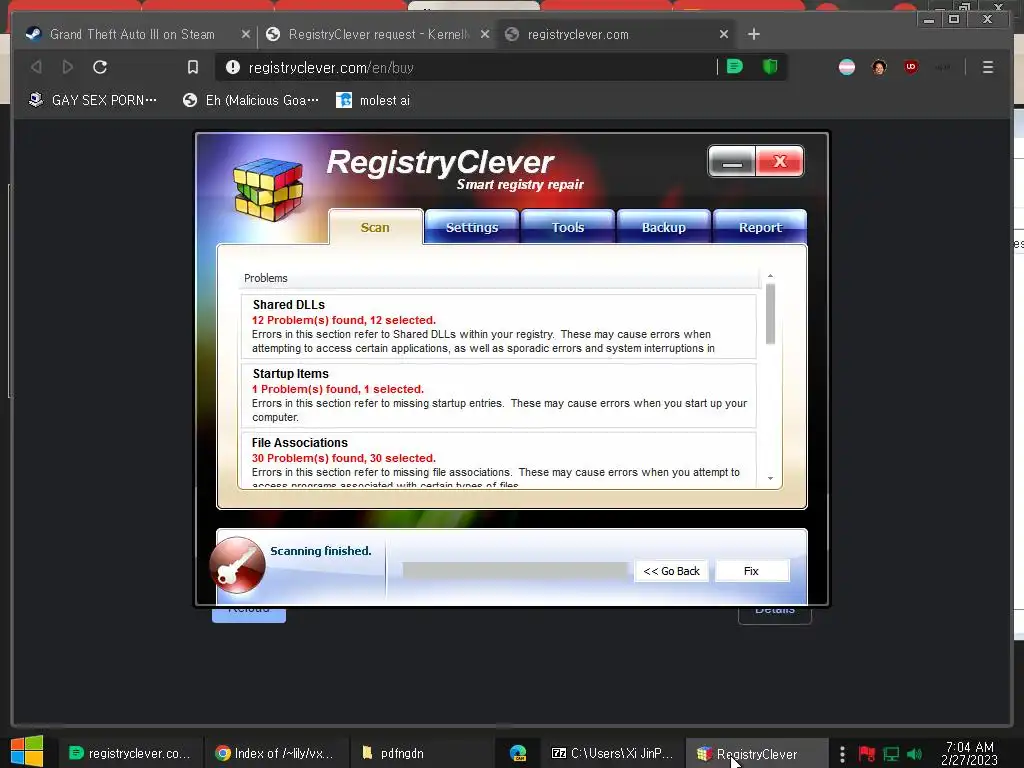
Task: Reload the current page
Action: [100, 67]
